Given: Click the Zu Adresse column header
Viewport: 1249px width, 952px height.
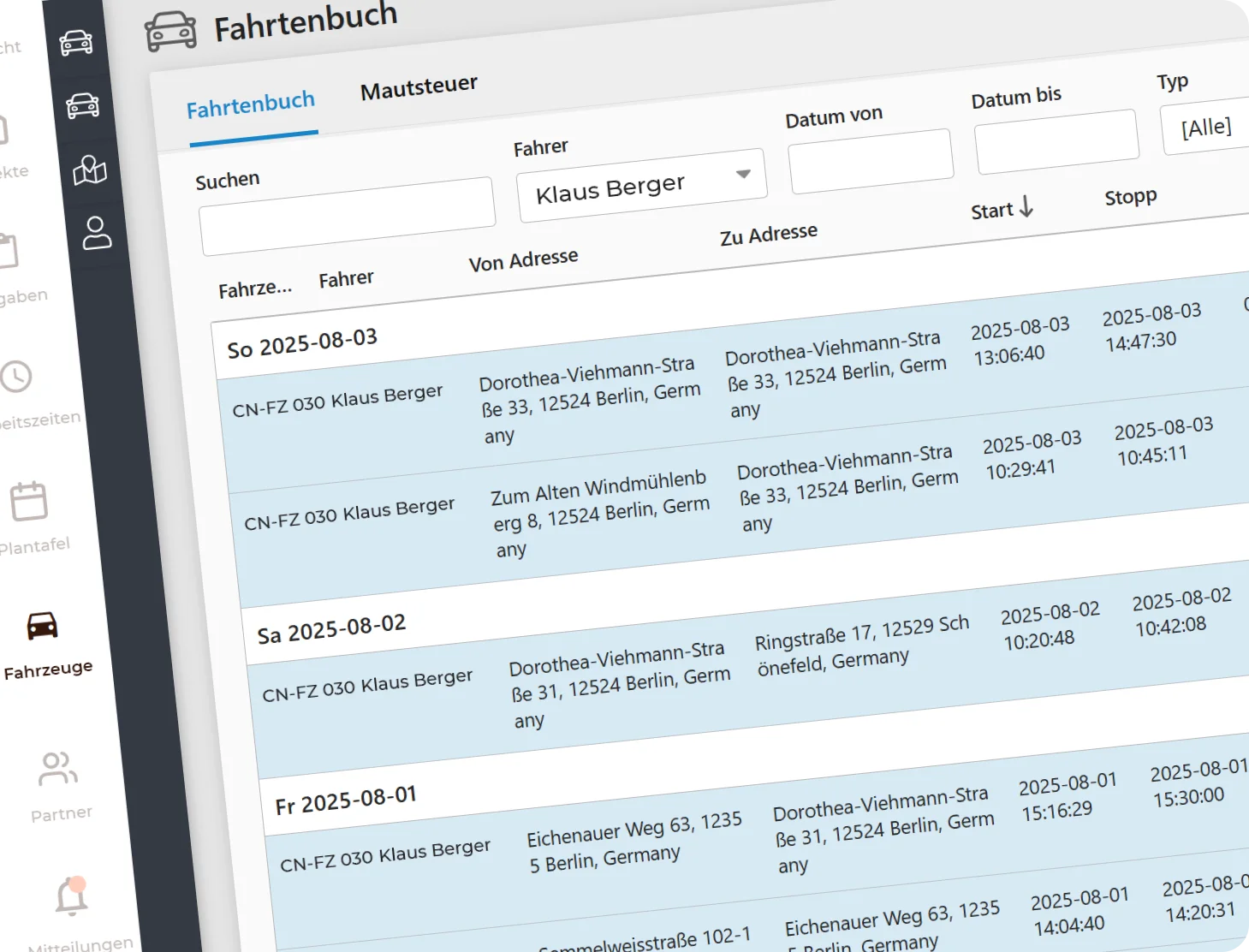Looking at the screenshot, I should (x=769, y=235).
